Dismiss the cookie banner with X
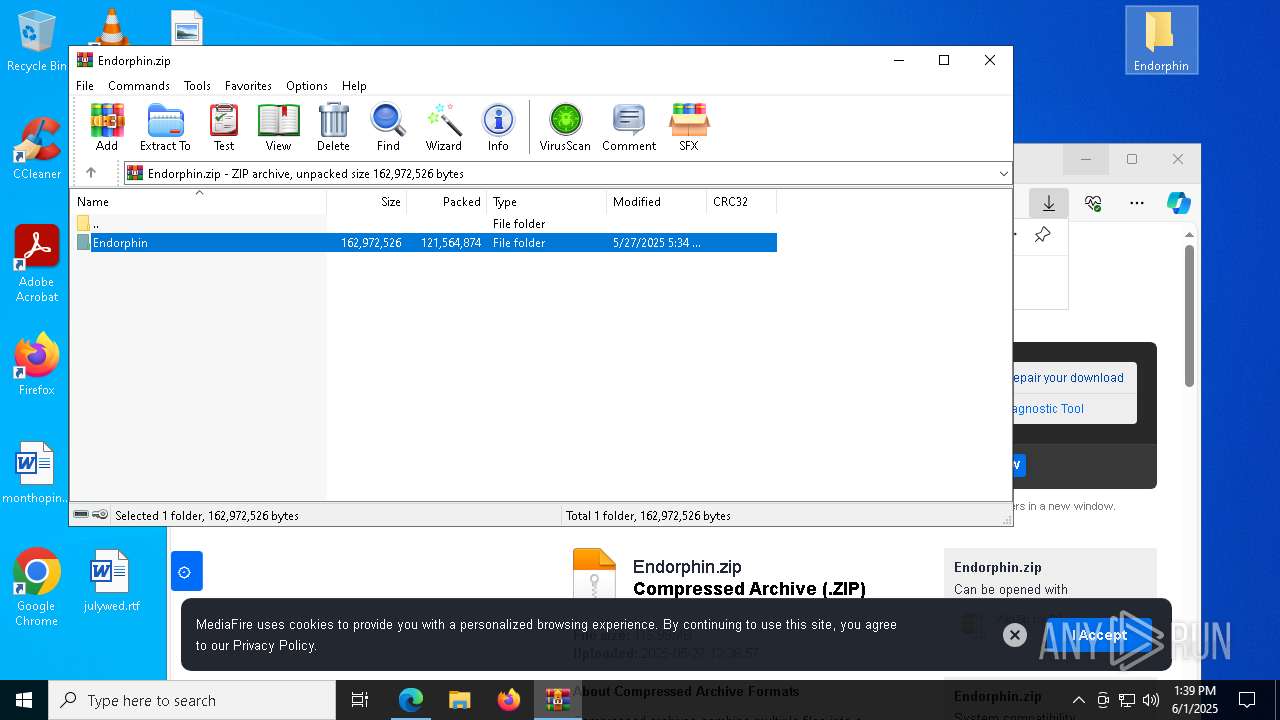 click(x=1015, y=635)
